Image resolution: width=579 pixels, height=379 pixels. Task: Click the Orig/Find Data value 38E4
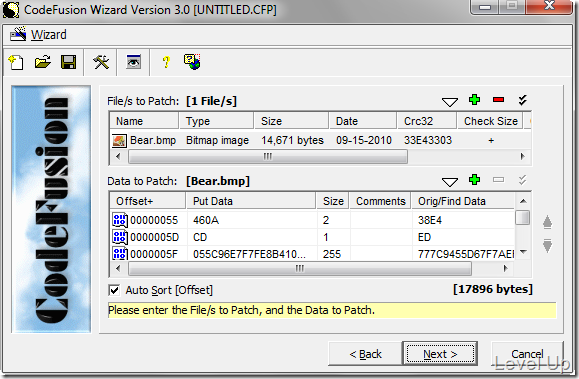[x=430, y=221]
